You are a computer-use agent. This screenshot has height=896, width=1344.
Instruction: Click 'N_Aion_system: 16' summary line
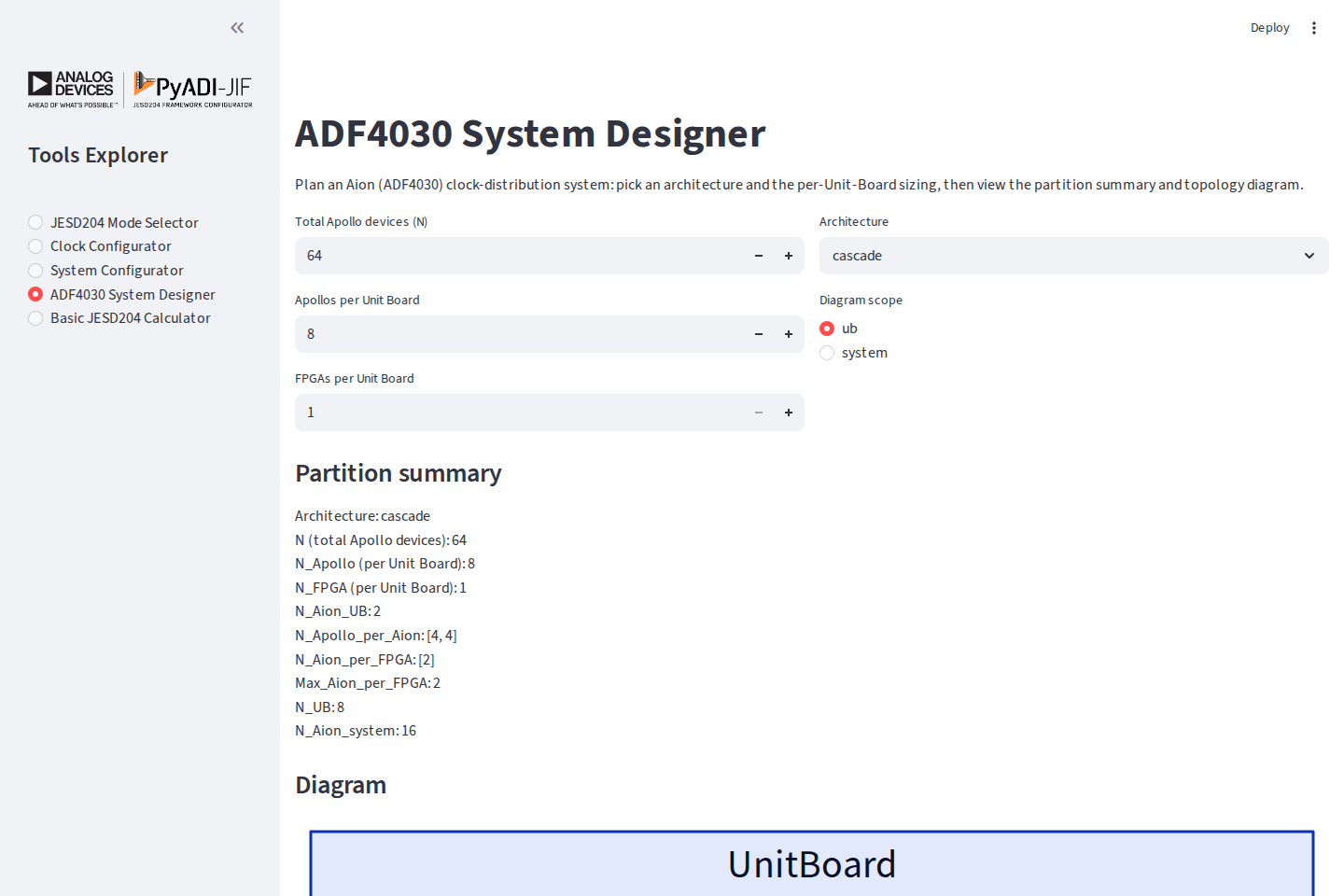(x=356, y=731)
